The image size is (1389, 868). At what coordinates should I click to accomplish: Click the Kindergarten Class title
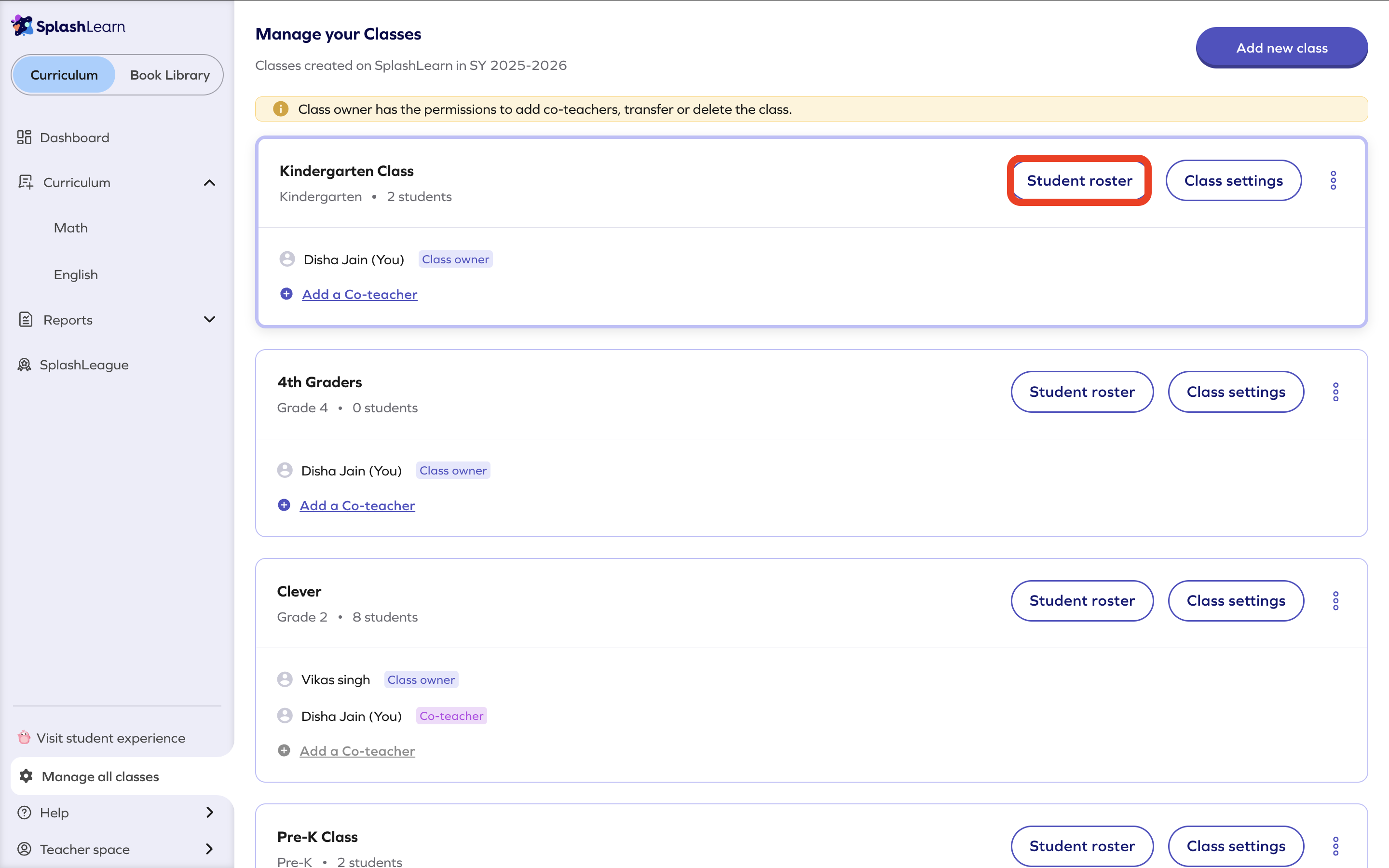(347, 171)
